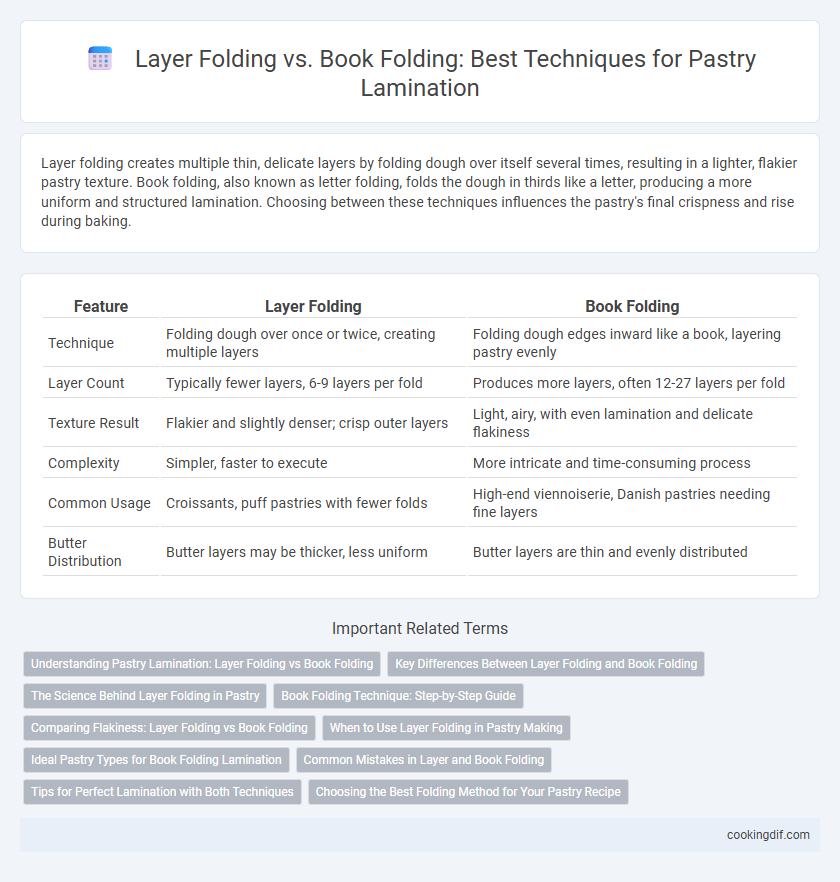Click the 'Important Related Terms' heading
This screenshot has width=840, height=882.
coord(420,628)
